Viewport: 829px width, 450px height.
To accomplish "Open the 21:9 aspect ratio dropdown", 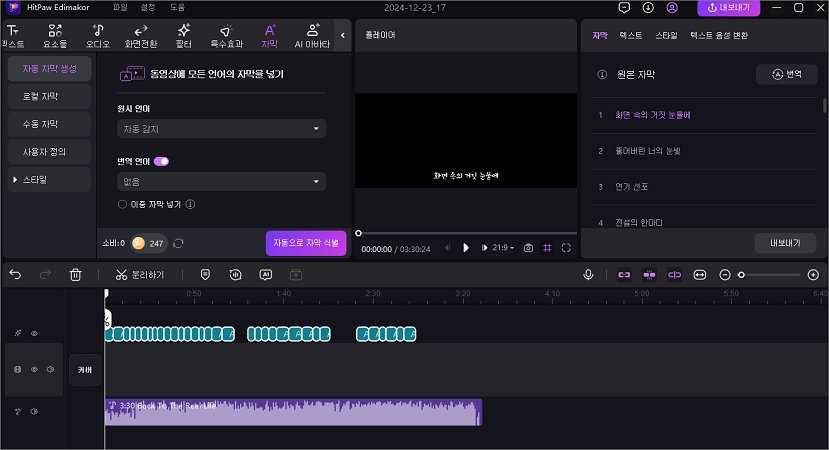I will (x=503, y=247).
